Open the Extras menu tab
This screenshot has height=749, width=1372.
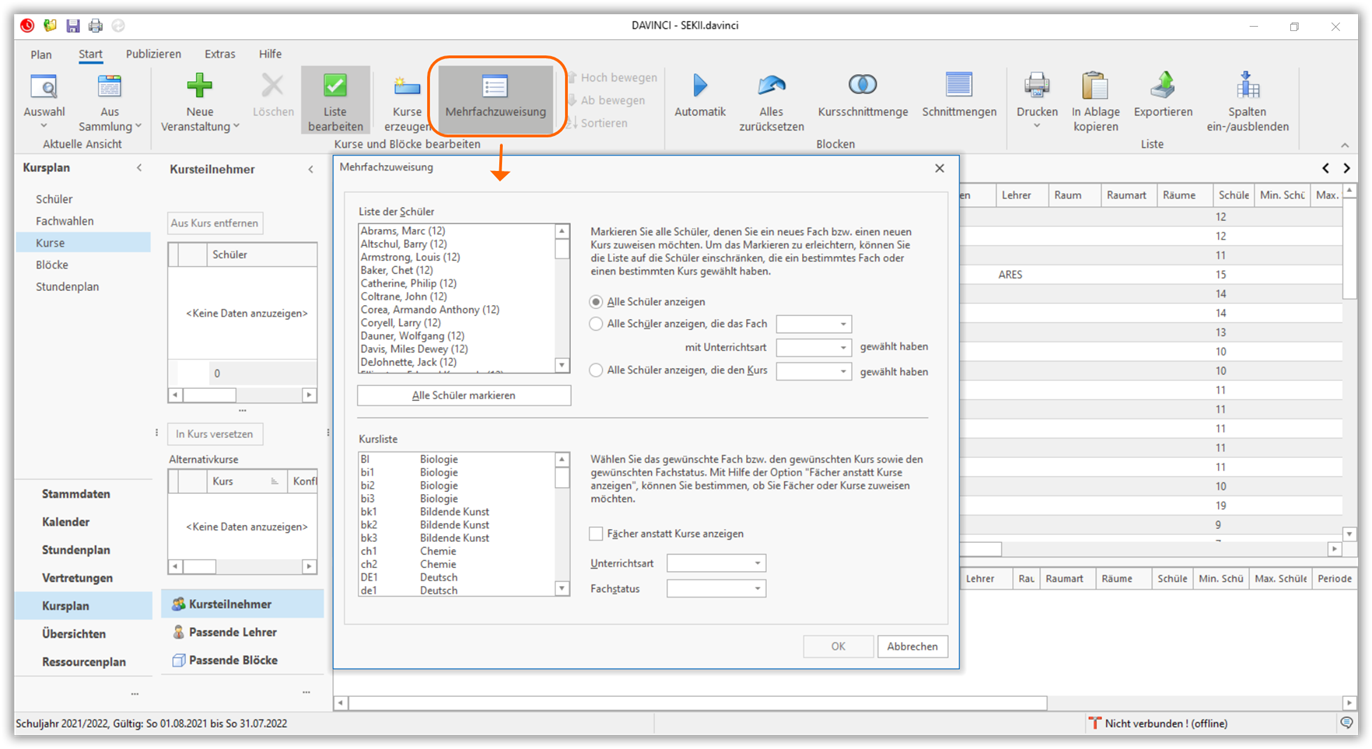pyautogui.click(x=219, y=54)
